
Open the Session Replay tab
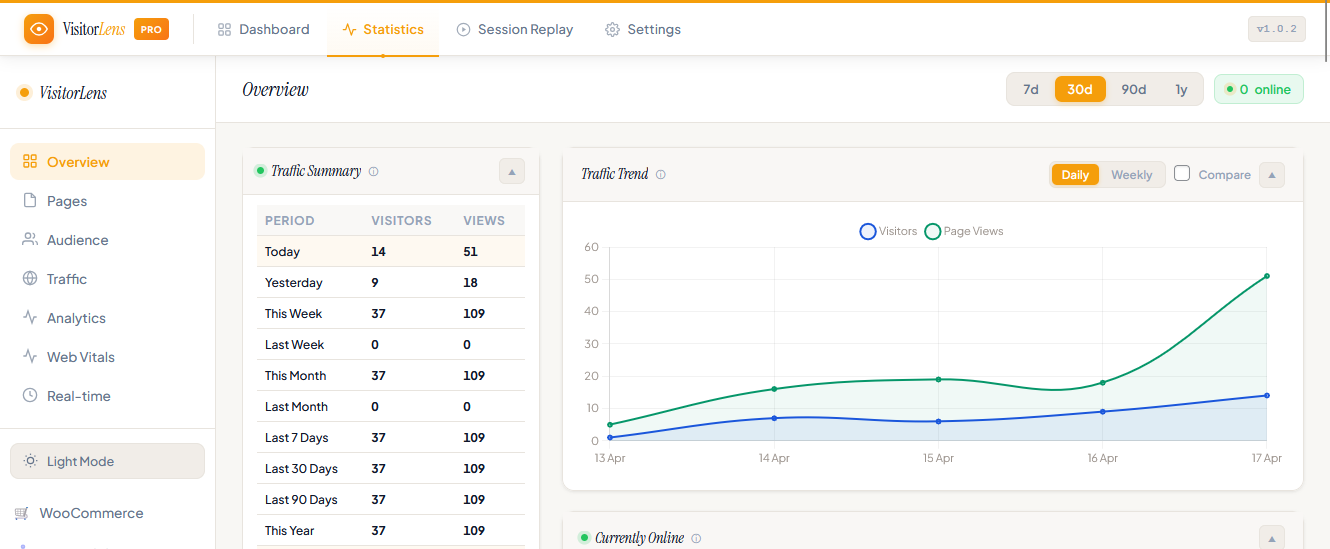[x=514, y=30]
